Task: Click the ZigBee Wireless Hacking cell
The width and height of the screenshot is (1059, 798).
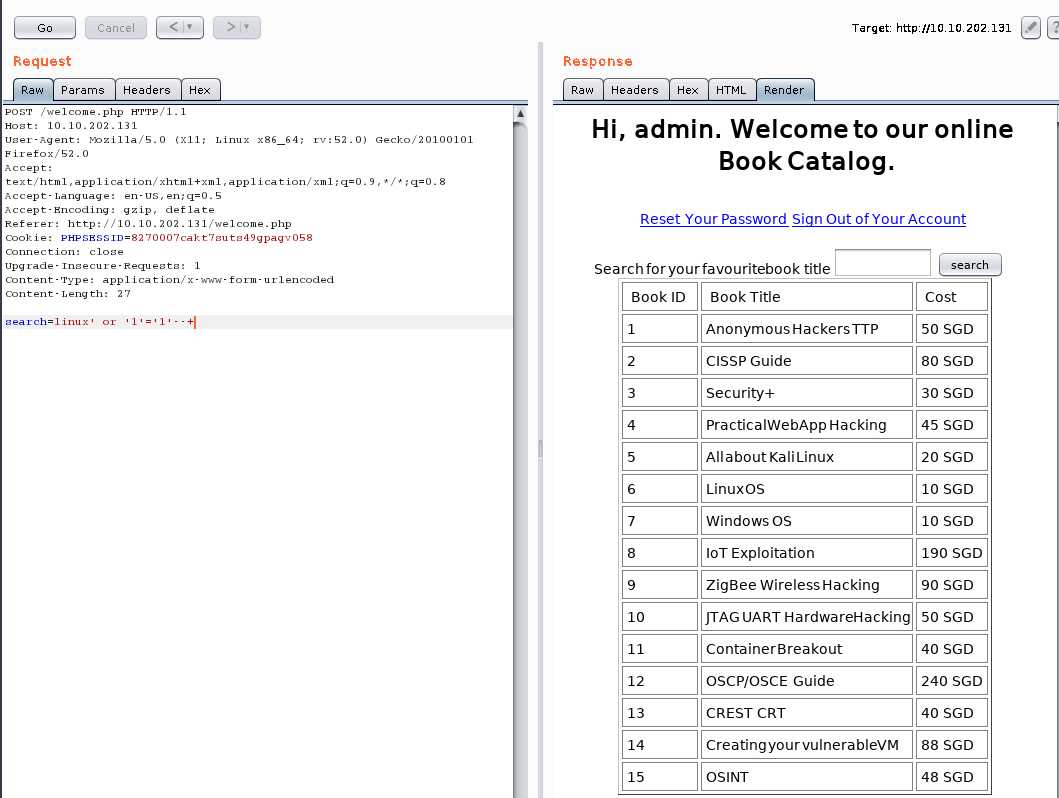Action: 806,585
